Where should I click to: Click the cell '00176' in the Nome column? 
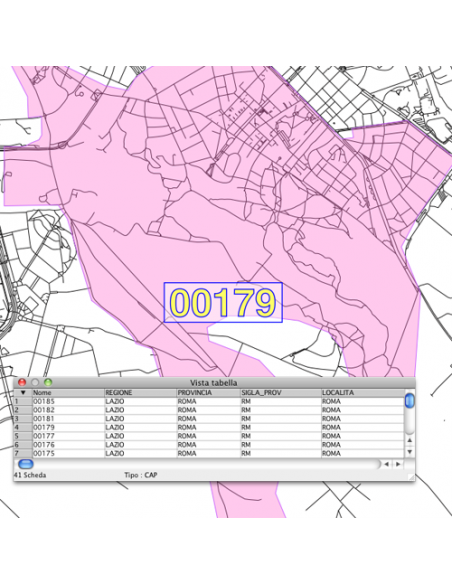[x=68, y=445]
